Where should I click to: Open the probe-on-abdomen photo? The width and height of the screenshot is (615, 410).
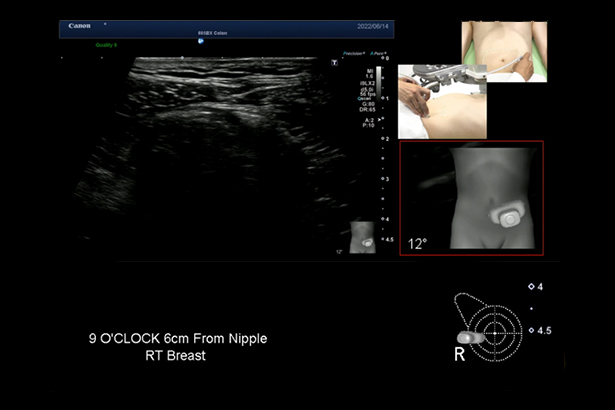(x=442, y=101)
